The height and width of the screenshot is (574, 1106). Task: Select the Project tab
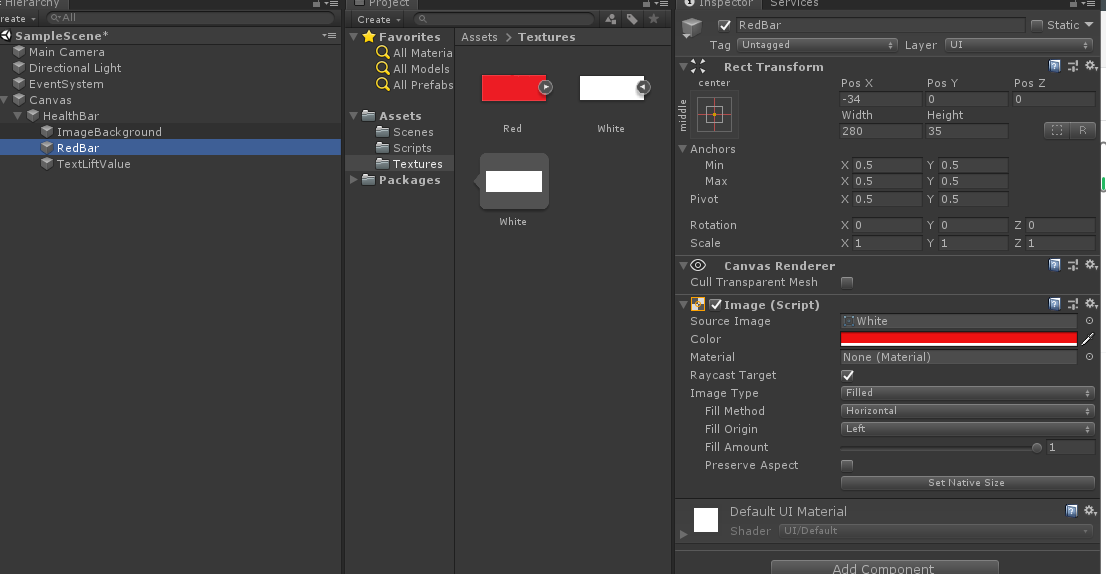(x=382, y=4)
